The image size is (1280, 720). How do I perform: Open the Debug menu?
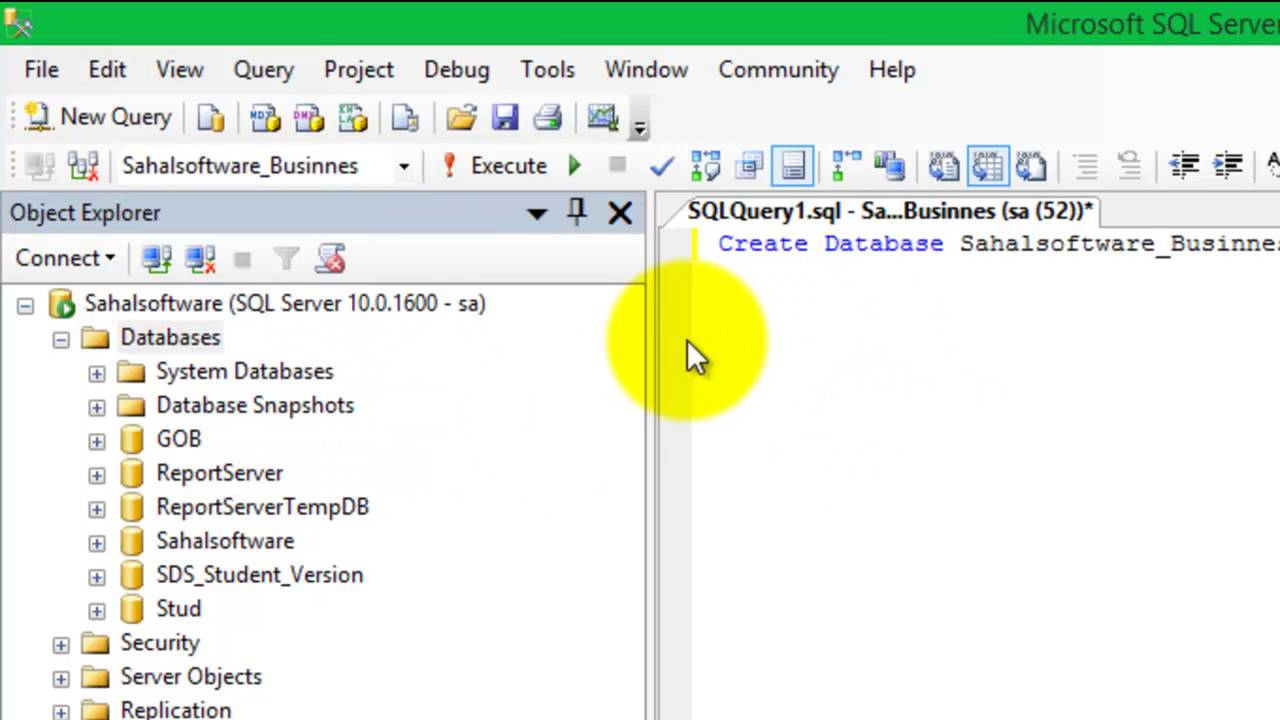(x=457, y=70)
